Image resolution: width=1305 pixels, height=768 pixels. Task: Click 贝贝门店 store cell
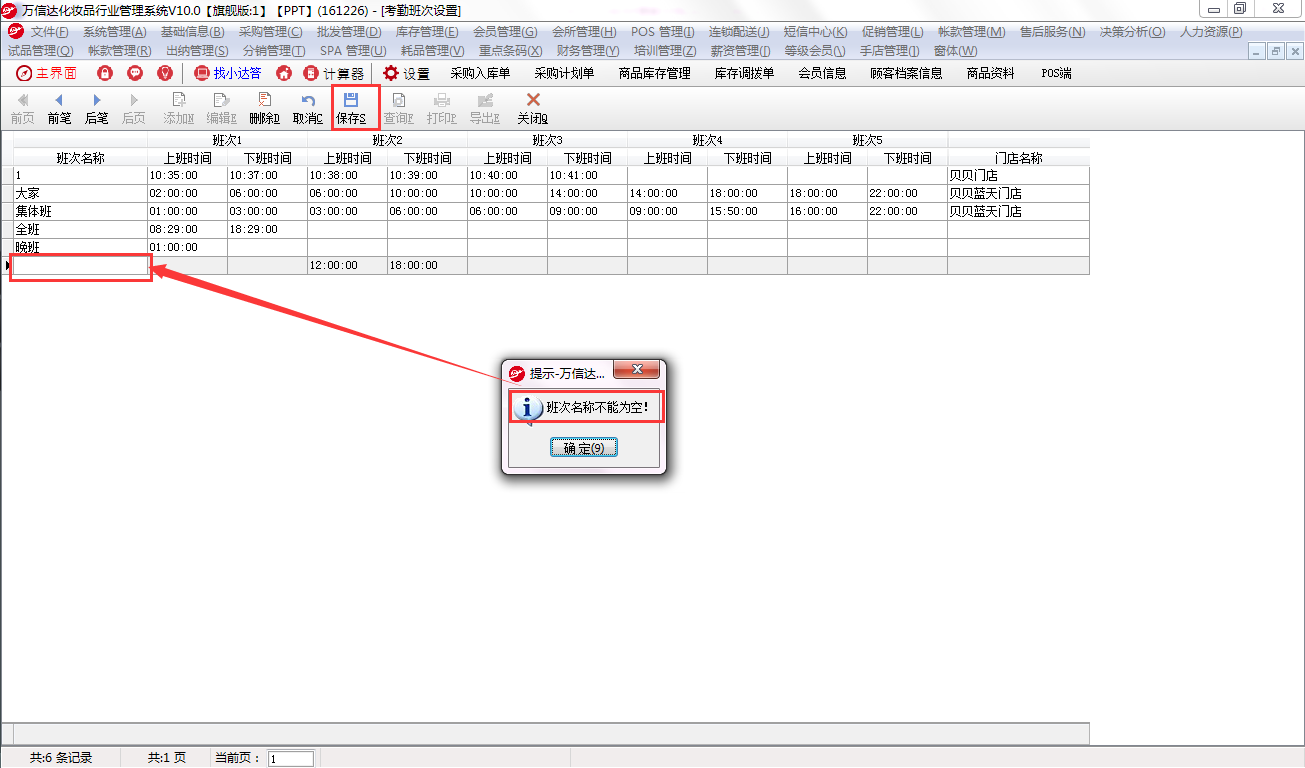coord(1018,175)
